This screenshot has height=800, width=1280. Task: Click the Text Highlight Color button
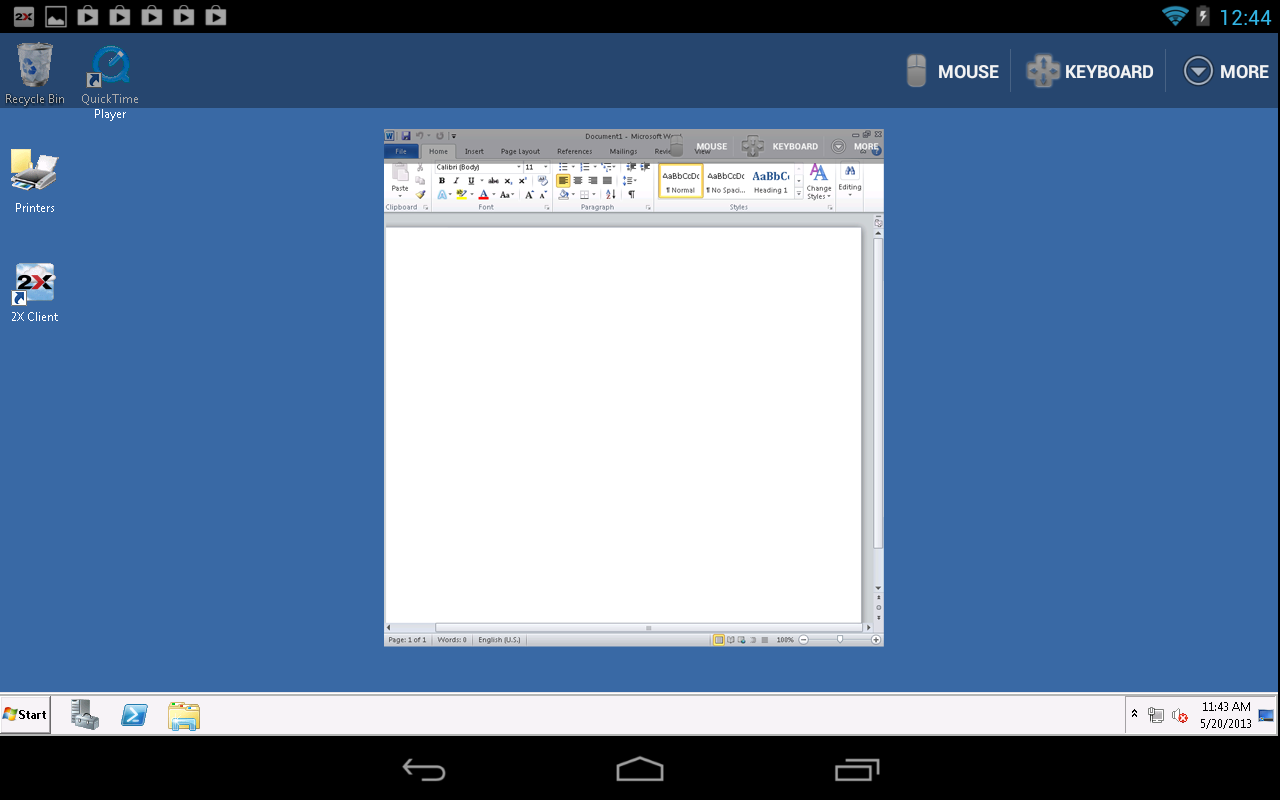coord(460,195)
